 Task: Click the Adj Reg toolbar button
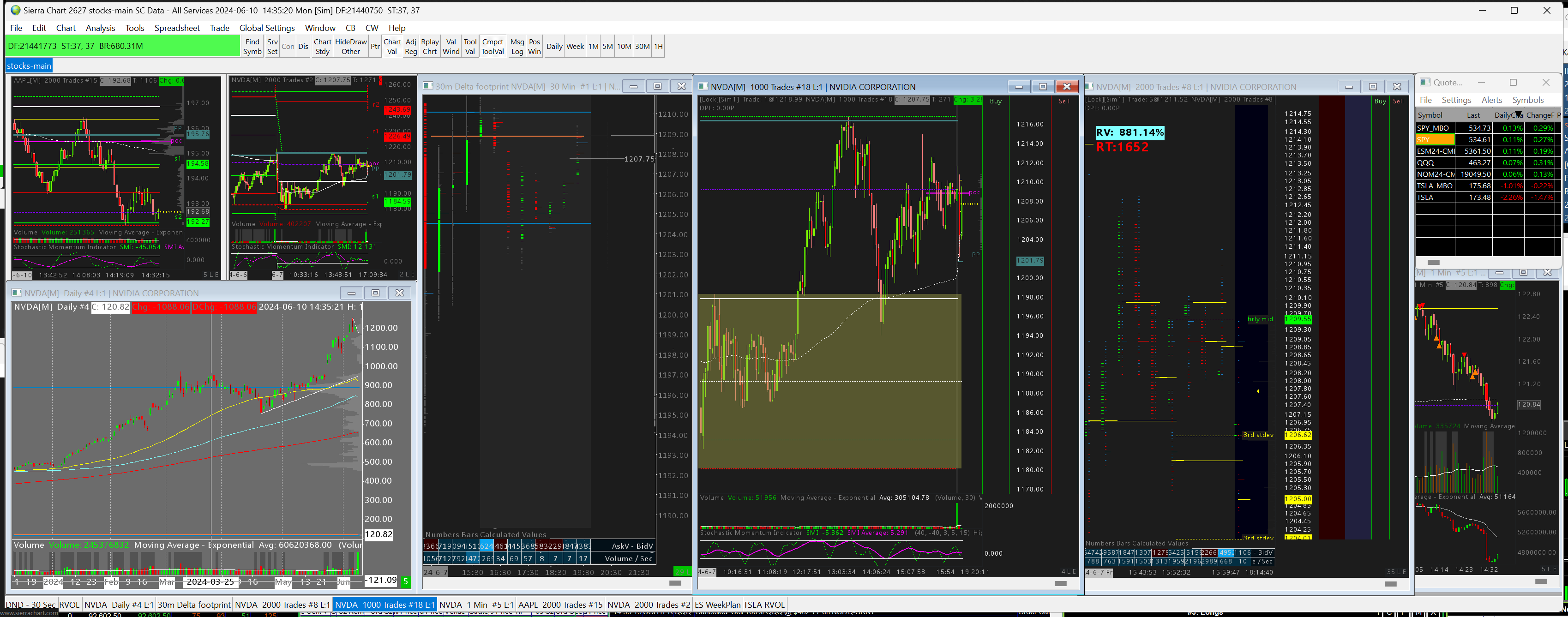[x=411, y=46]
